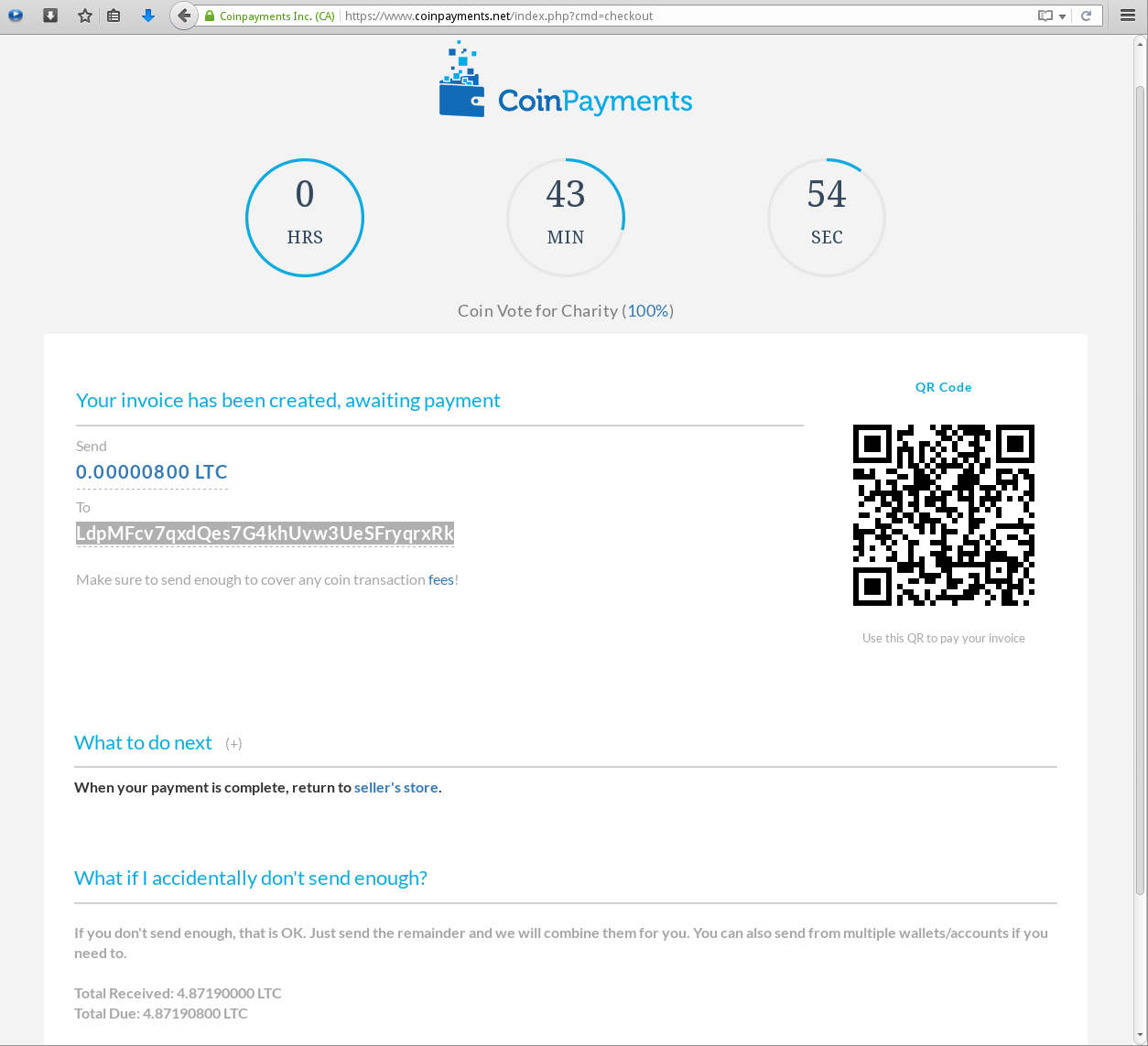The height and width of the screenshot is (1046, 1148).
Task: Click the minutes countdown circle
Action: tap(566, 218)
